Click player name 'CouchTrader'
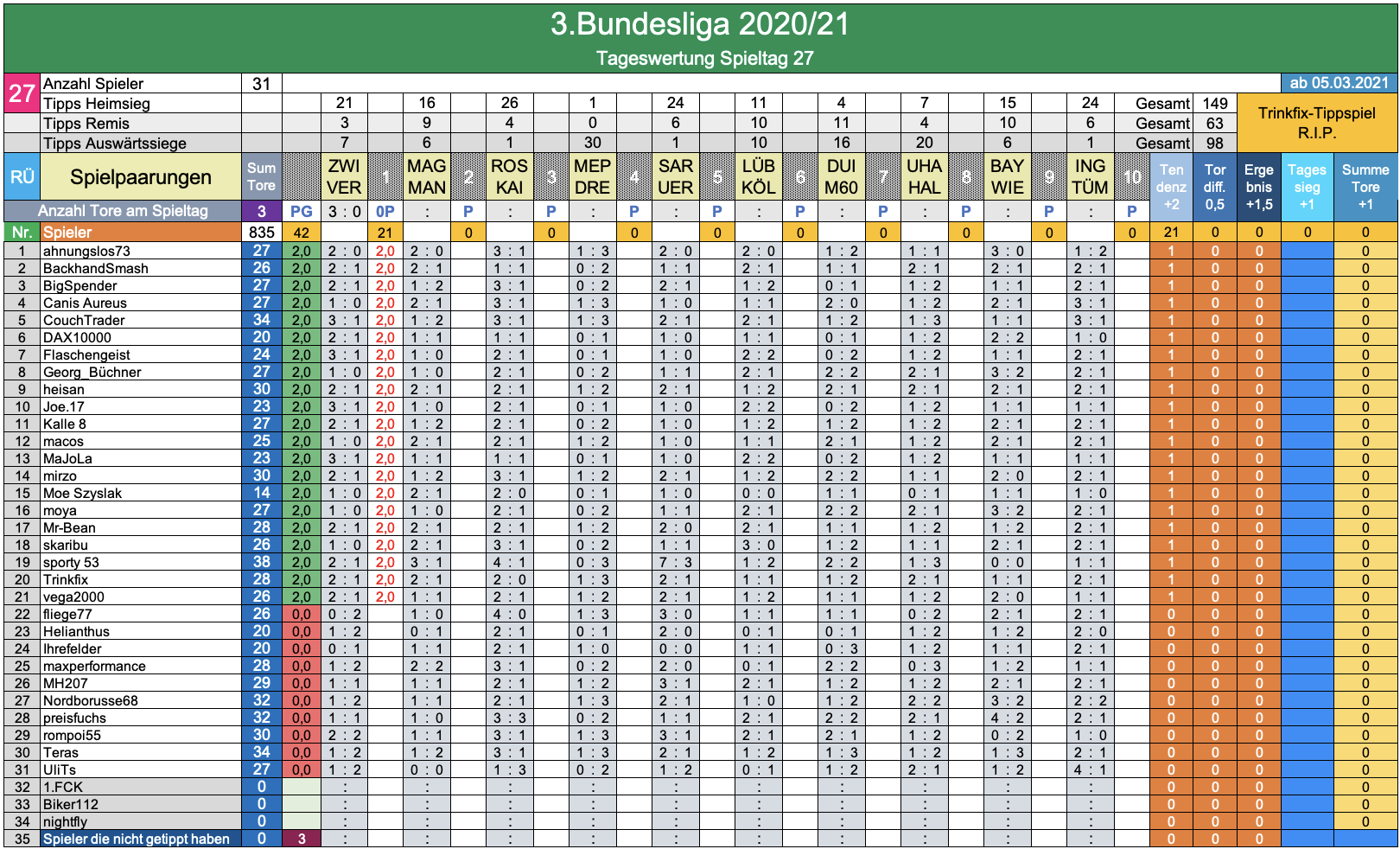The image size is (1400, 849). (x=84, y=320)
